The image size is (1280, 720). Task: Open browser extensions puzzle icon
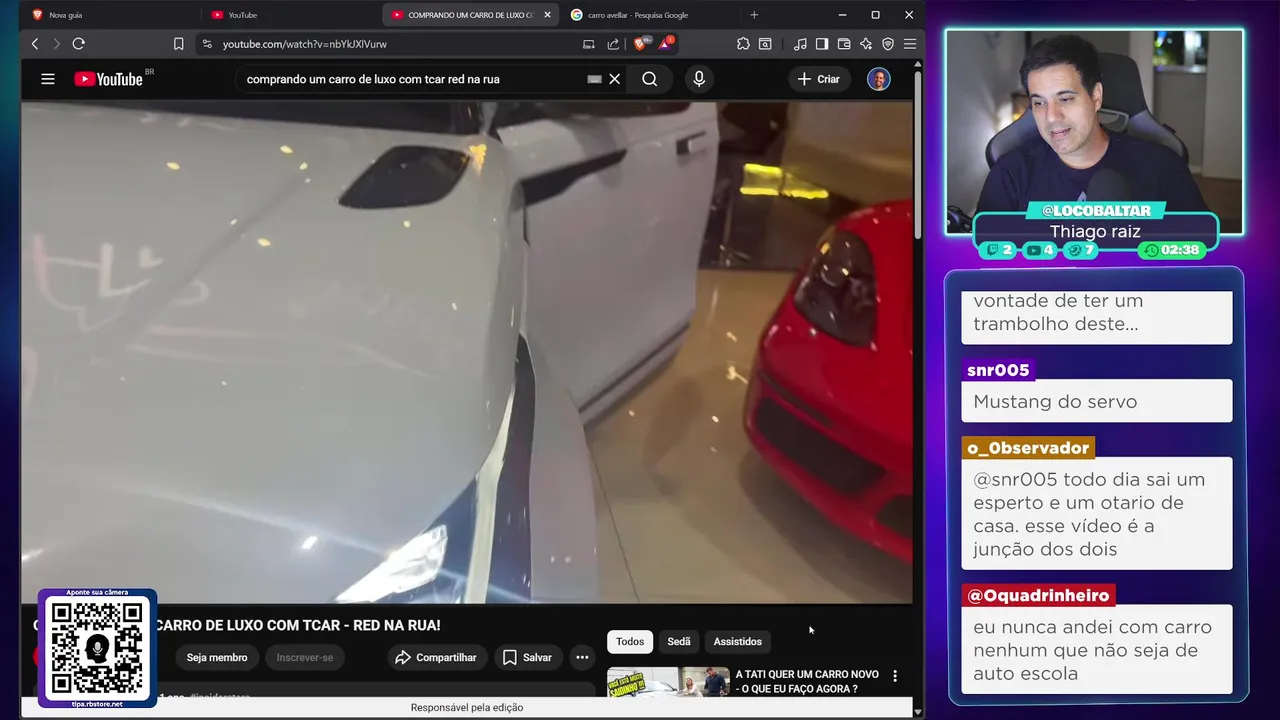coord(743,44)
